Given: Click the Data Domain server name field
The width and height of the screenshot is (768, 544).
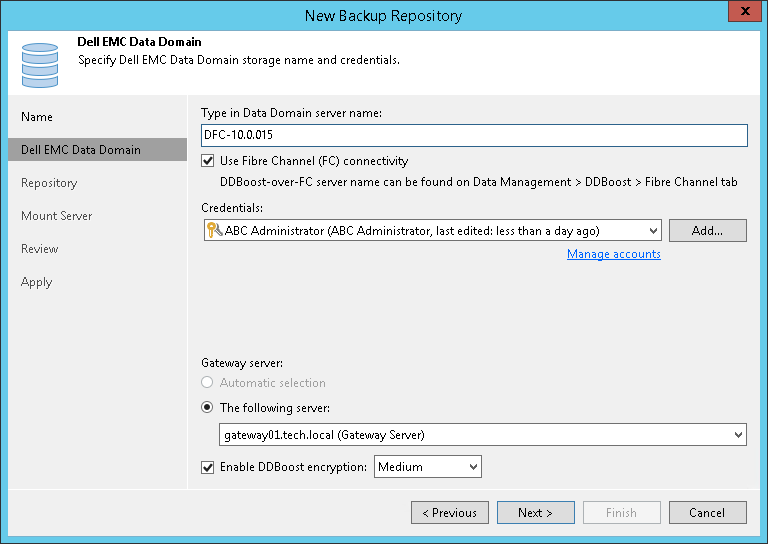Looking at the screenshot, I should tap(474, 135).
